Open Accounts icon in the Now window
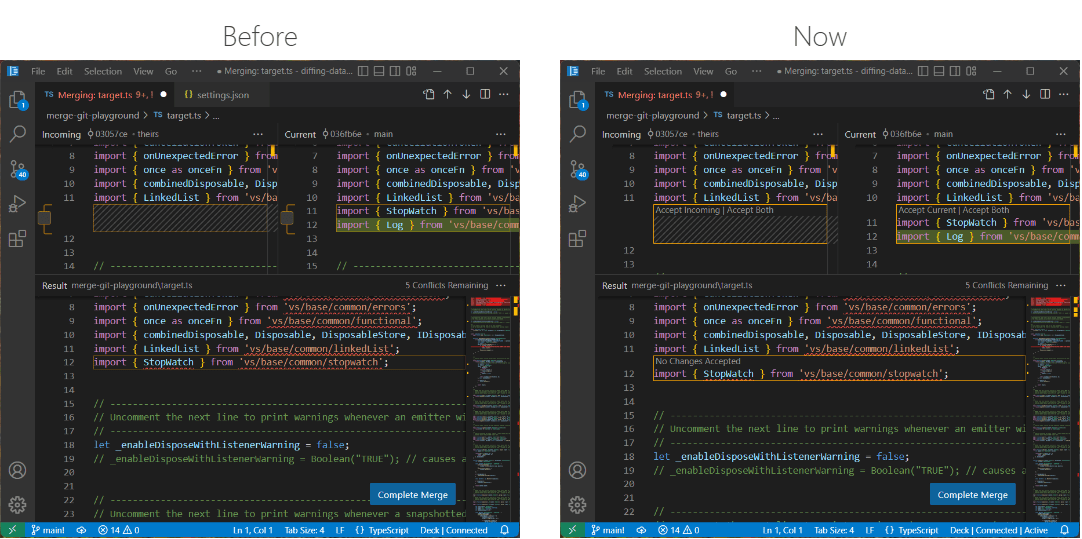This screenshot has width=1082, height=539. coord(577,471)
